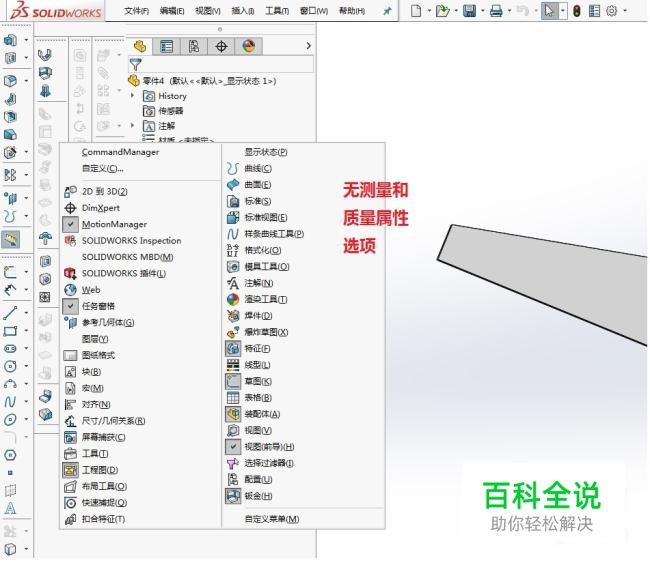The height and width of the screenshot is (567, 650).
Task: Click the 扣合特征(T) icon
Action: click(x=70, y=519)
